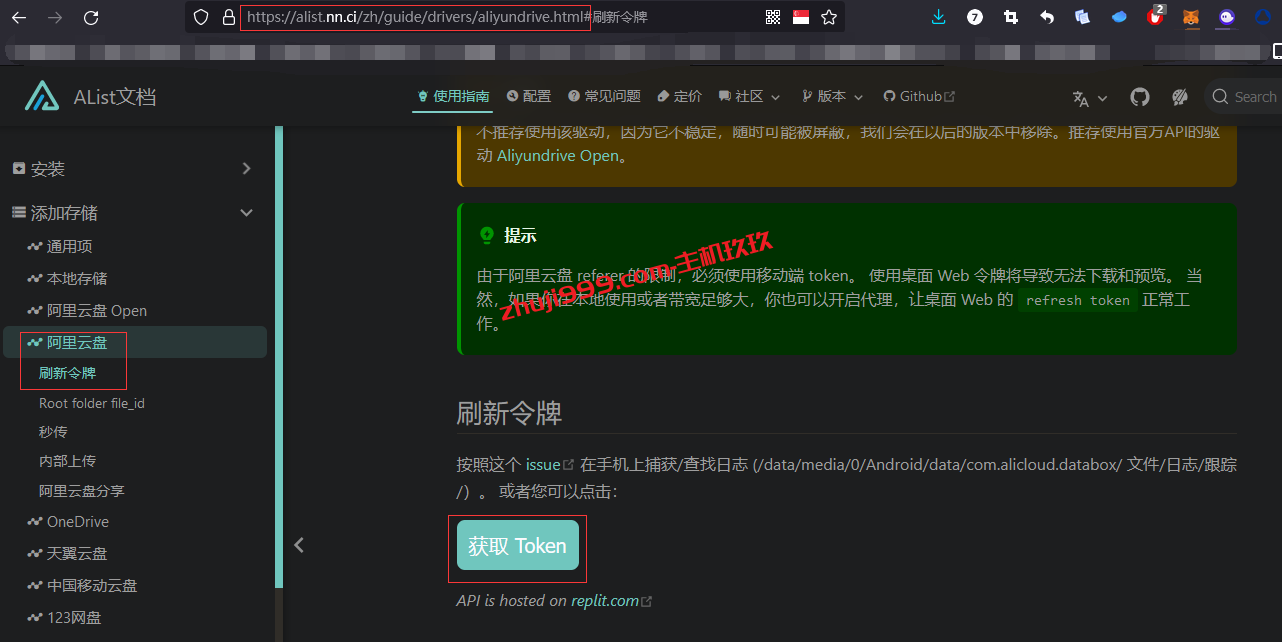The width and height of the screenshot is (1282, 642).
Task: Open the browser downloads icon
Action: coord(938,17)
